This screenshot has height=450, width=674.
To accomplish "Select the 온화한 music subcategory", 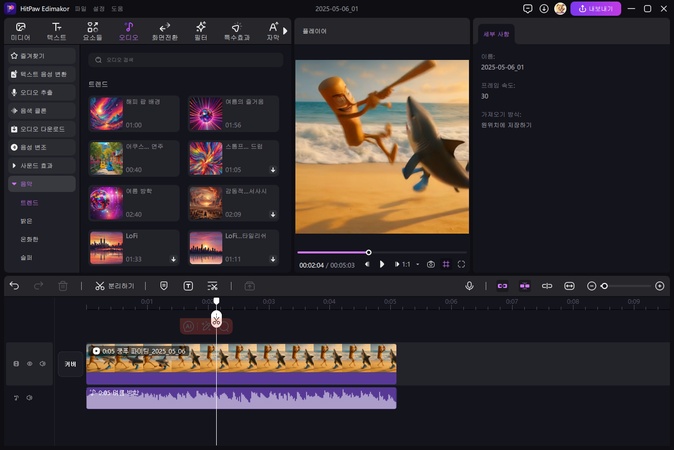I will tap(29, 239).
